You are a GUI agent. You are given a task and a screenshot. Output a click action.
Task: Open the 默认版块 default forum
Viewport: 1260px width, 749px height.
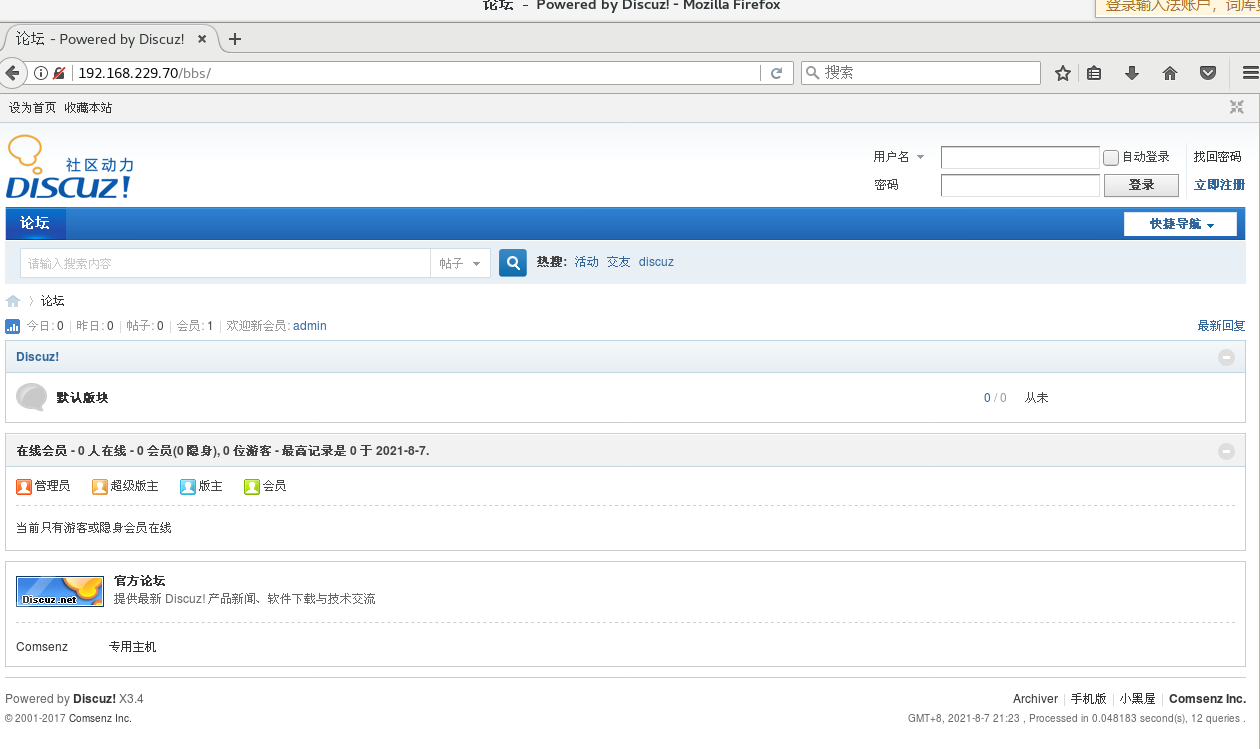(82, 397)
